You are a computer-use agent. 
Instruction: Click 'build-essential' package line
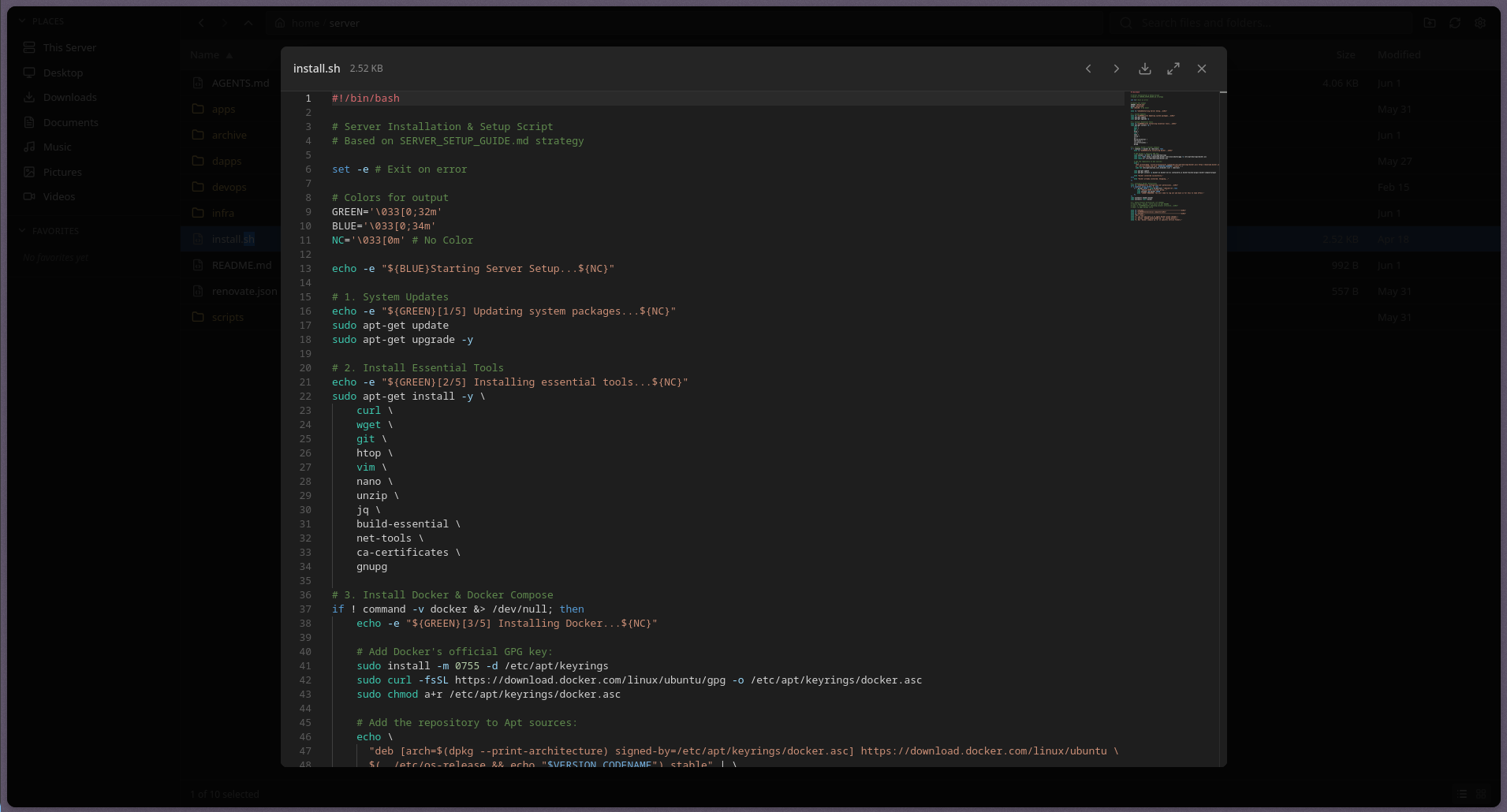408,524
